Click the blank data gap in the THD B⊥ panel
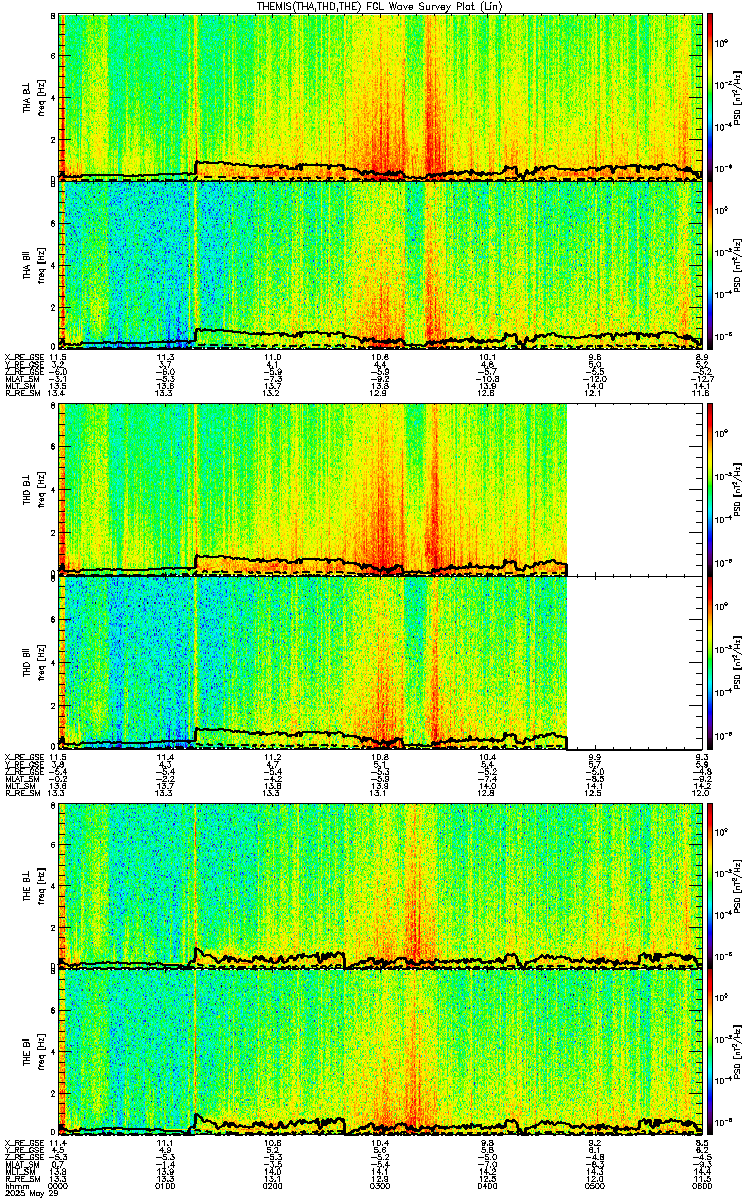Screen dimensions: 750x1200 tap(635, 489)
